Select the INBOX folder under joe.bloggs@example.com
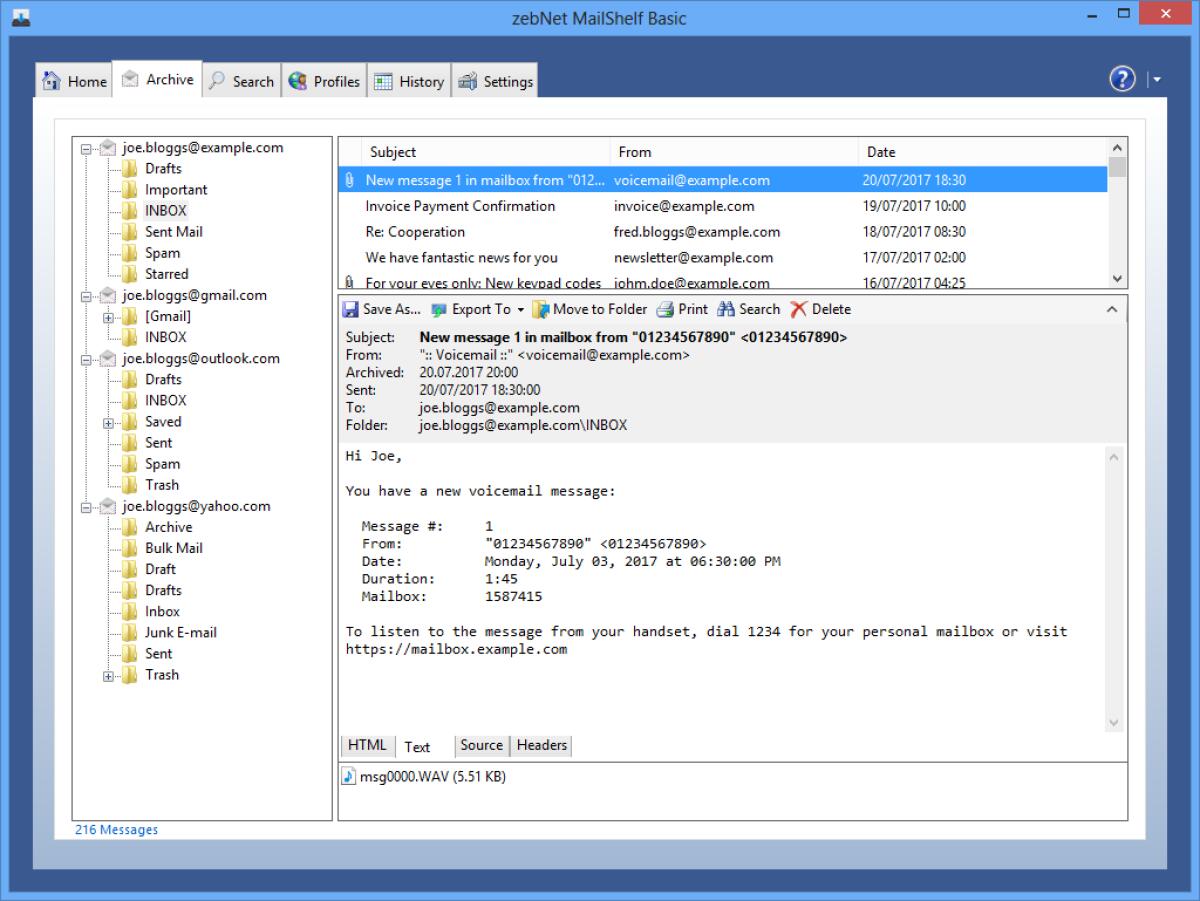The height and width of the screenshot is (901, 1200). [166, 210]
